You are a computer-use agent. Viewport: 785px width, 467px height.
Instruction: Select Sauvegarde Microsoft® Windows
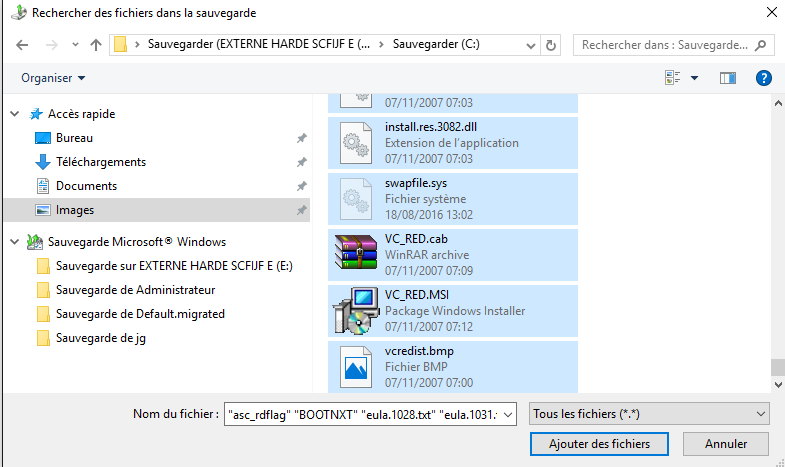pos(137,242)
